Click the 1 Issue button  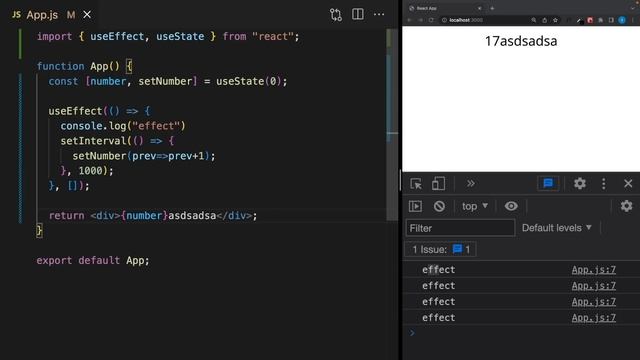tap(440, 249)
